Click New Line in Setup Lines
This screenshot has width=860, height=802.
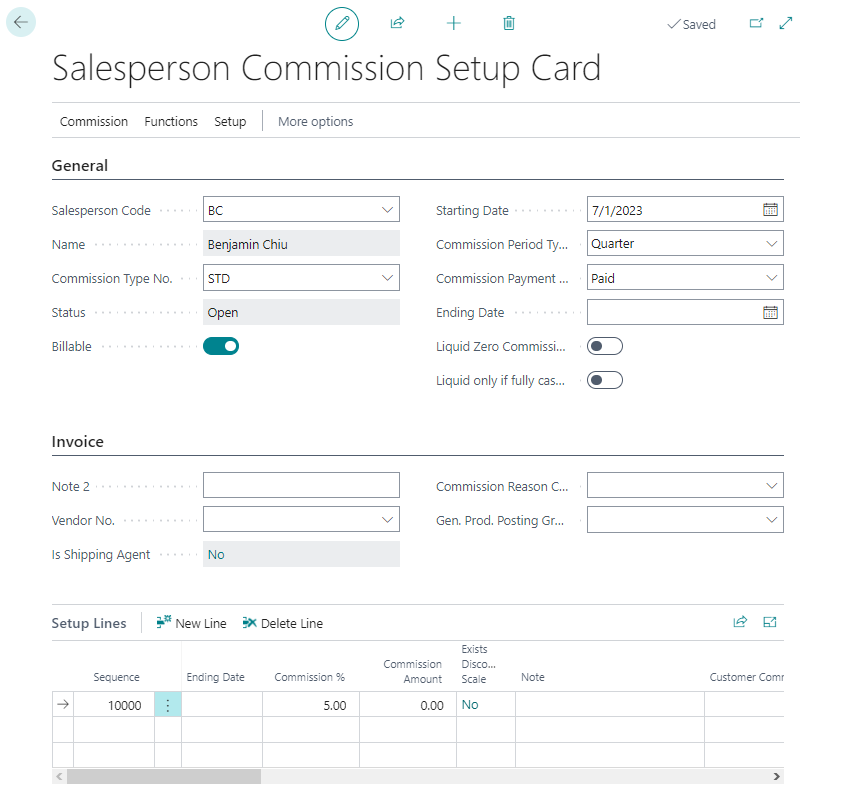[x=192, y=623]
